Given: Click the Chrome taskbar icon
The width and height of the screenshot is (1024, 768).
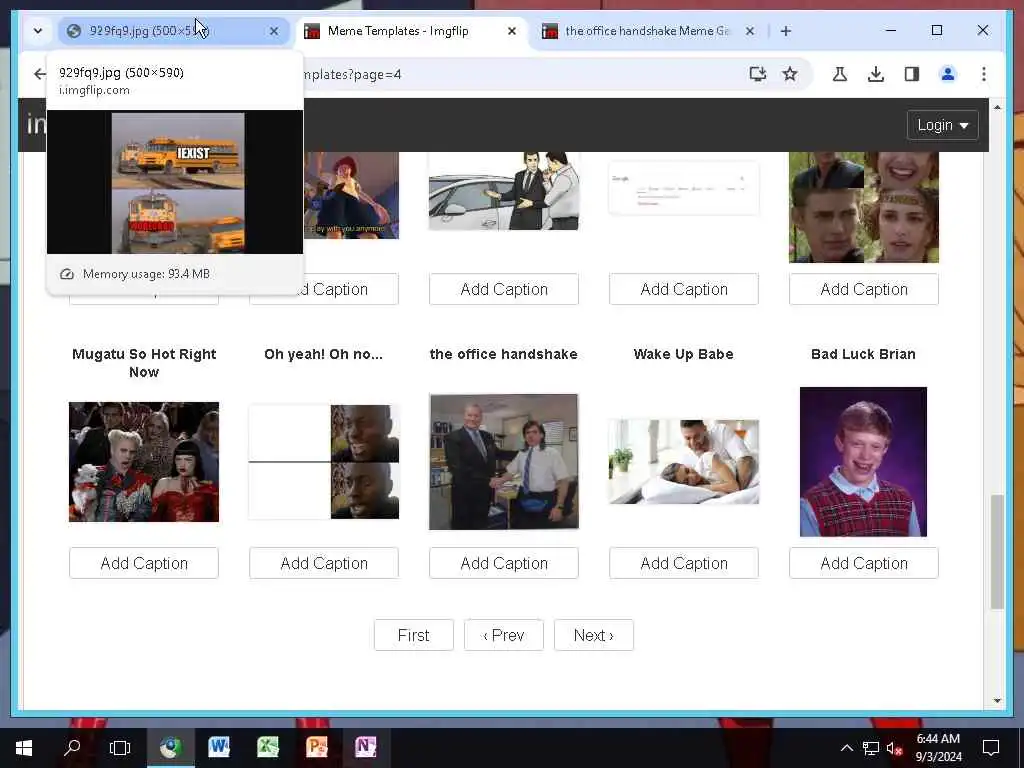Looking at the screenshot, I should point(170,748).
